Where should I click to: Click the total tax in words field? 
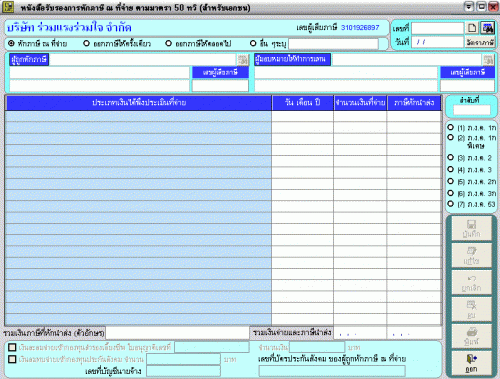coord(177,333)
